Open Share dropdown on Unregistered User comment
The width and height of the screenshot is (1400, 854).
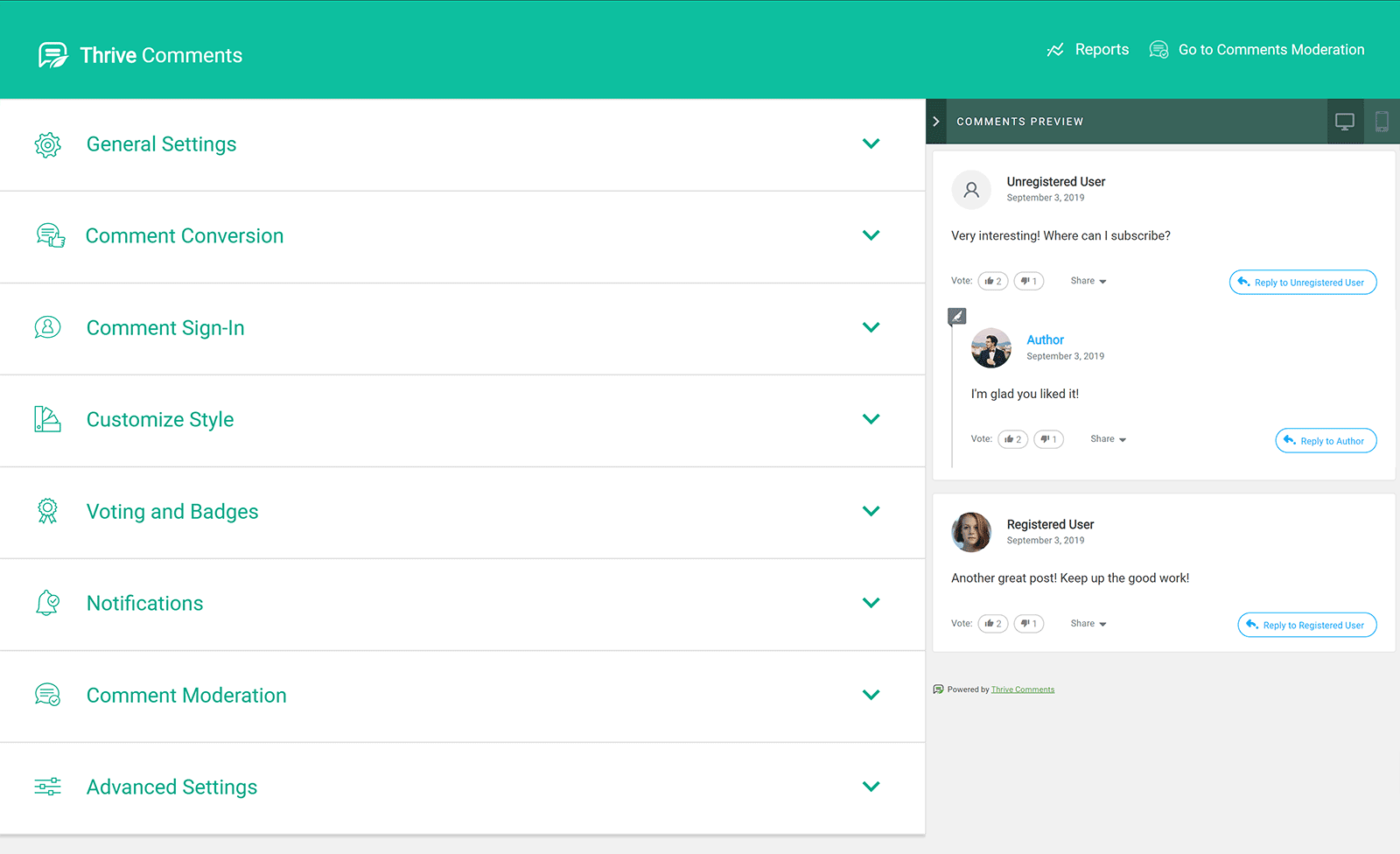tap(1088, 281)
